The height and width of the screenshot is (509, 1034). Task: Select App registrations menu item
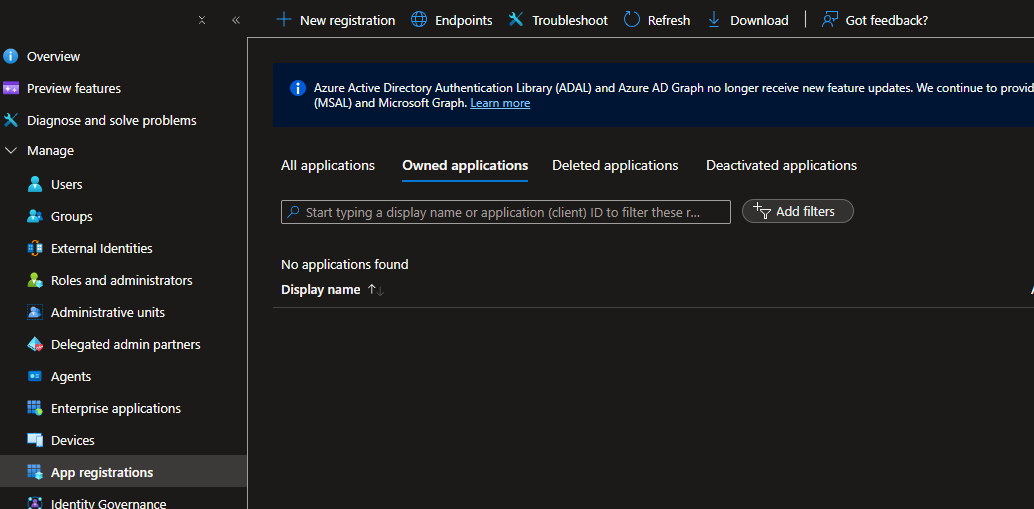[123, 472]
